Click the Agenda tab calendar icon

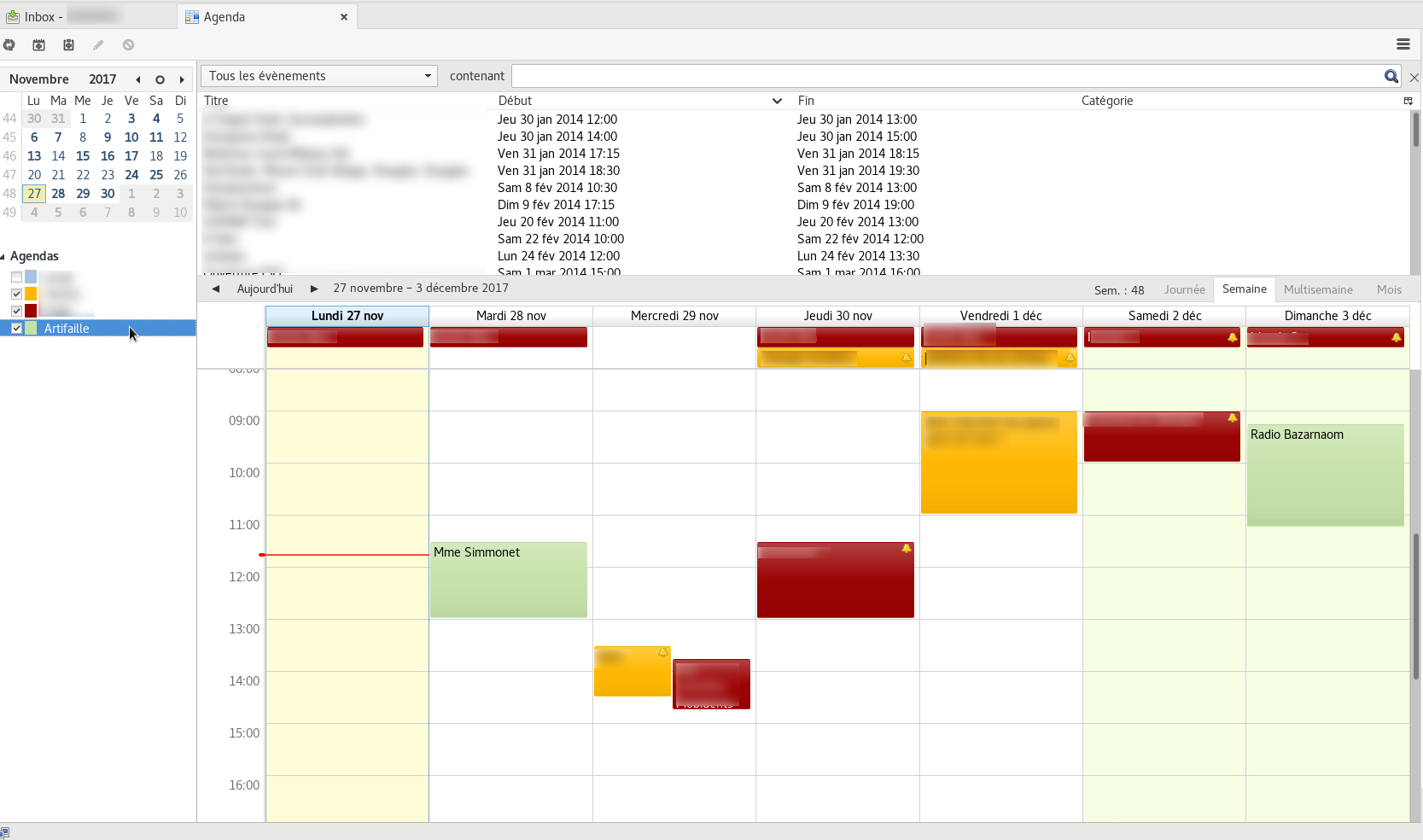click(x=192, y=17)
